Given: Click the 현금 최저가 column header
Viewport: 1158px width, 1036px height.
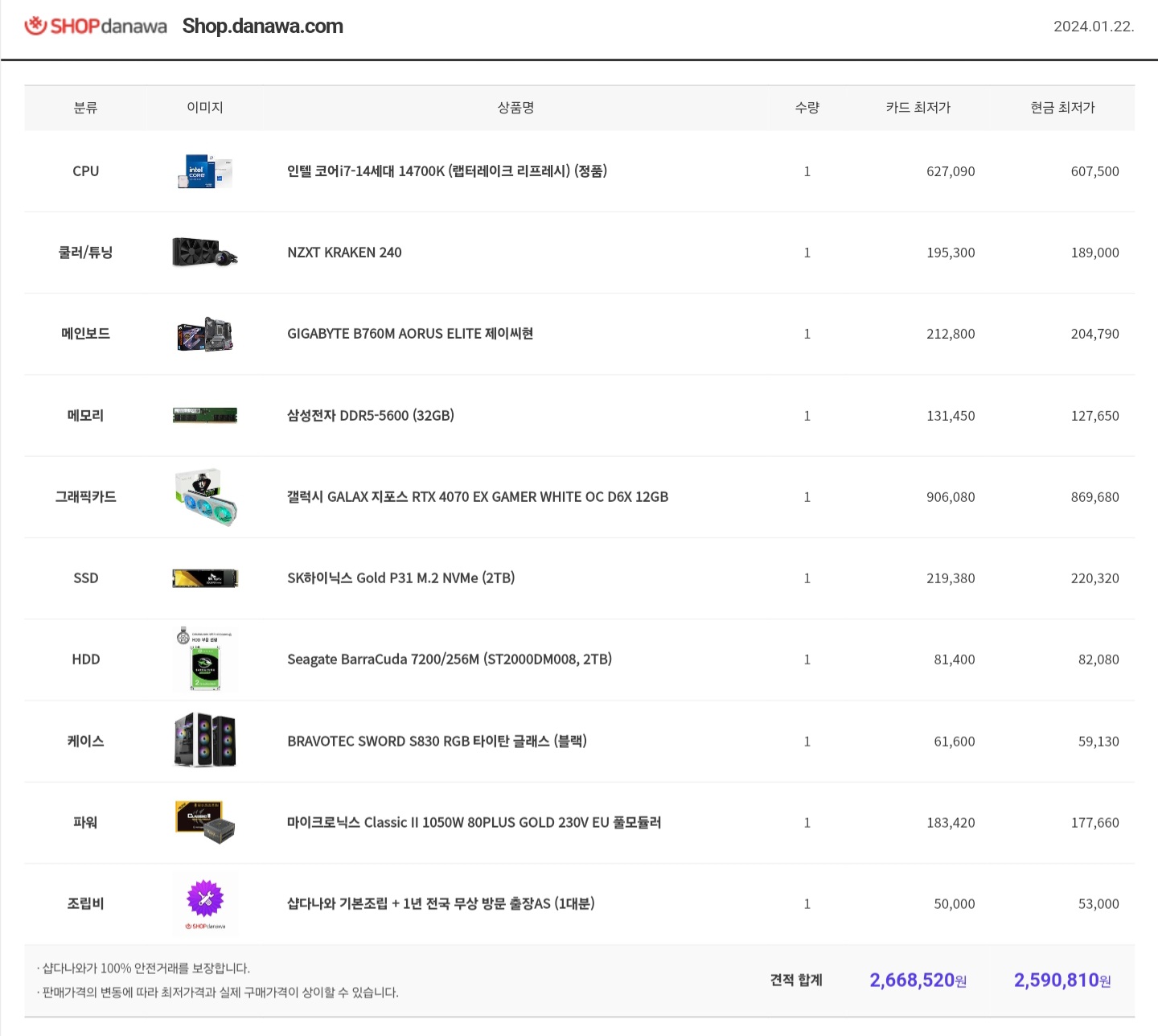Looking at the screenshot, I should 1062,108.
